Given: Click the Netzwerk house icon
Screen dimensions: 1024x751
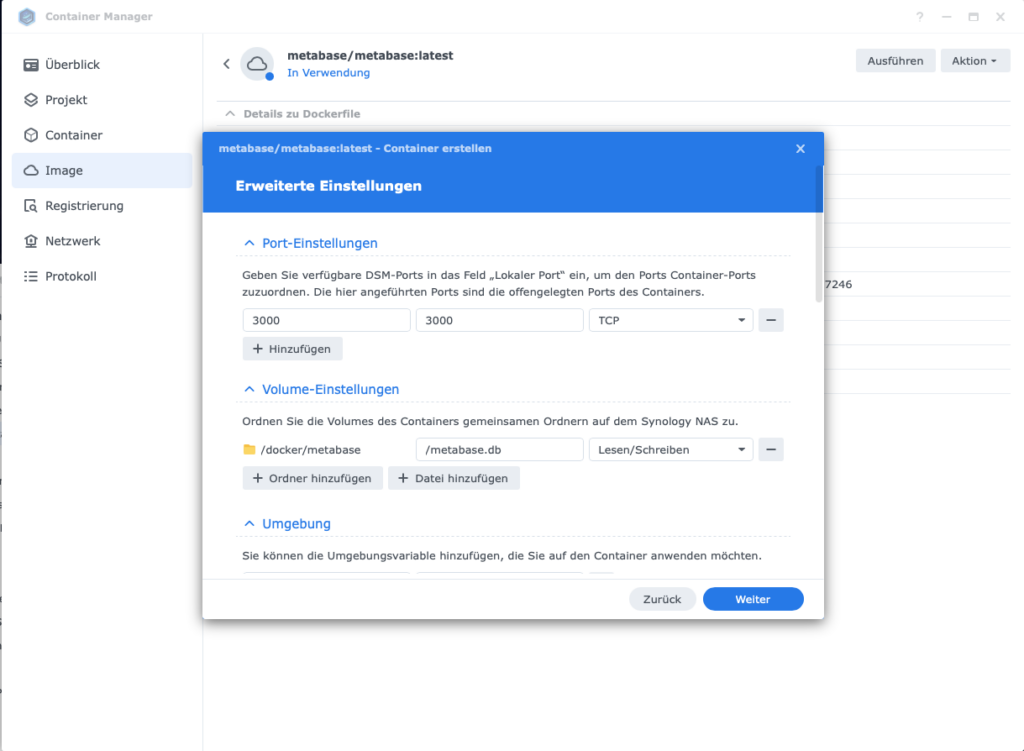Looking at the screenshot, I should click(x=31, y=241).
